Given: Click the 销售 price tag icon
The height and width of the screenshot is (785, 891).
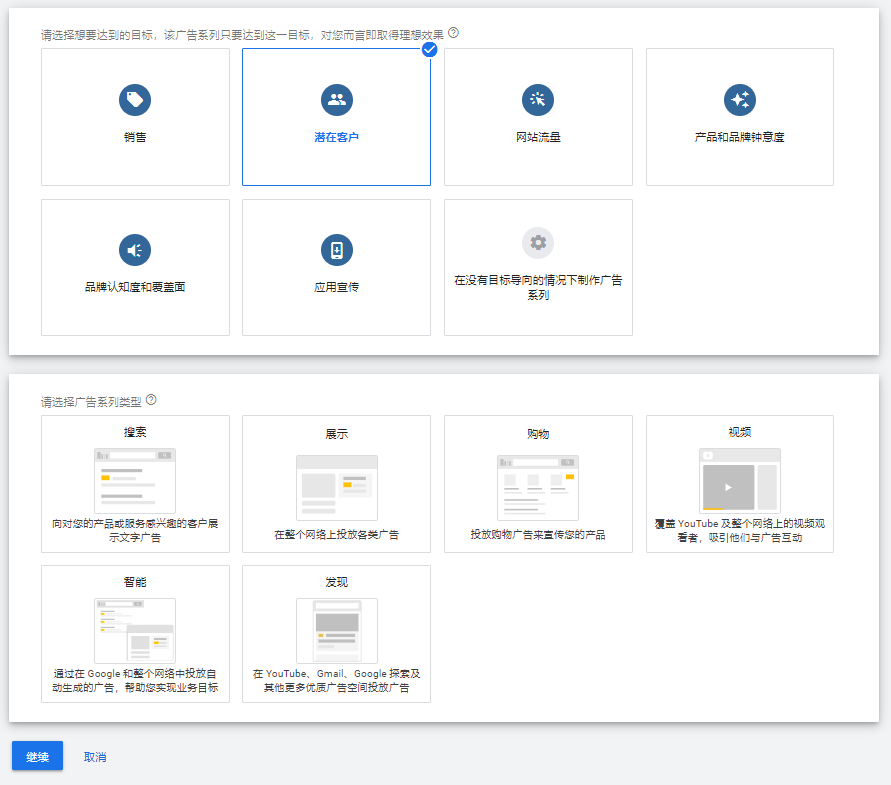Looking at the screenshot, I should (x=135, y=100).
